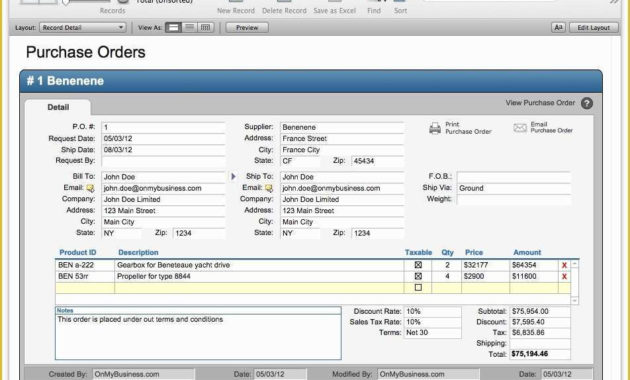630x380 pixels.
Task: Click the Email Purchase Order envelope icon
Action: 520,128
